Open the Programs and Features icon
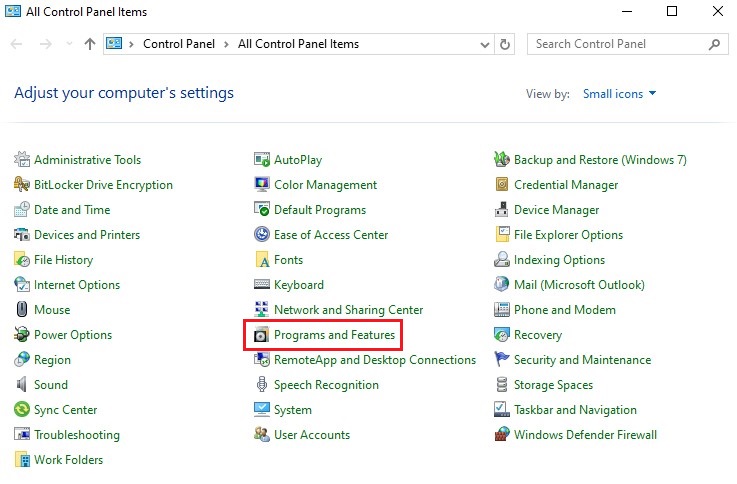 [261, 335]
